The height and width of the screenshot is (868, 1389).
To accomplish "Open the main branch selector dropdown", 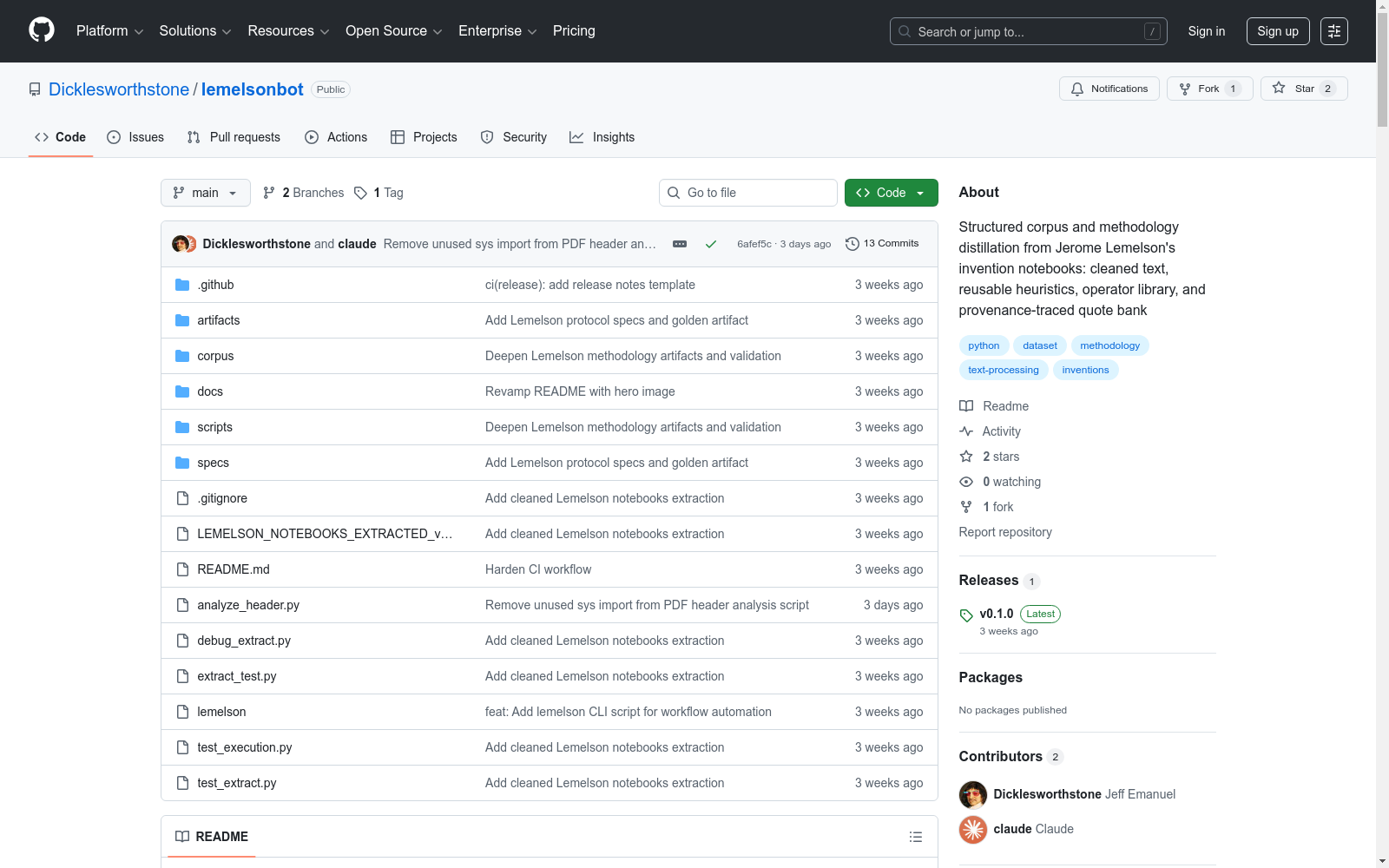I will (206, 193).
